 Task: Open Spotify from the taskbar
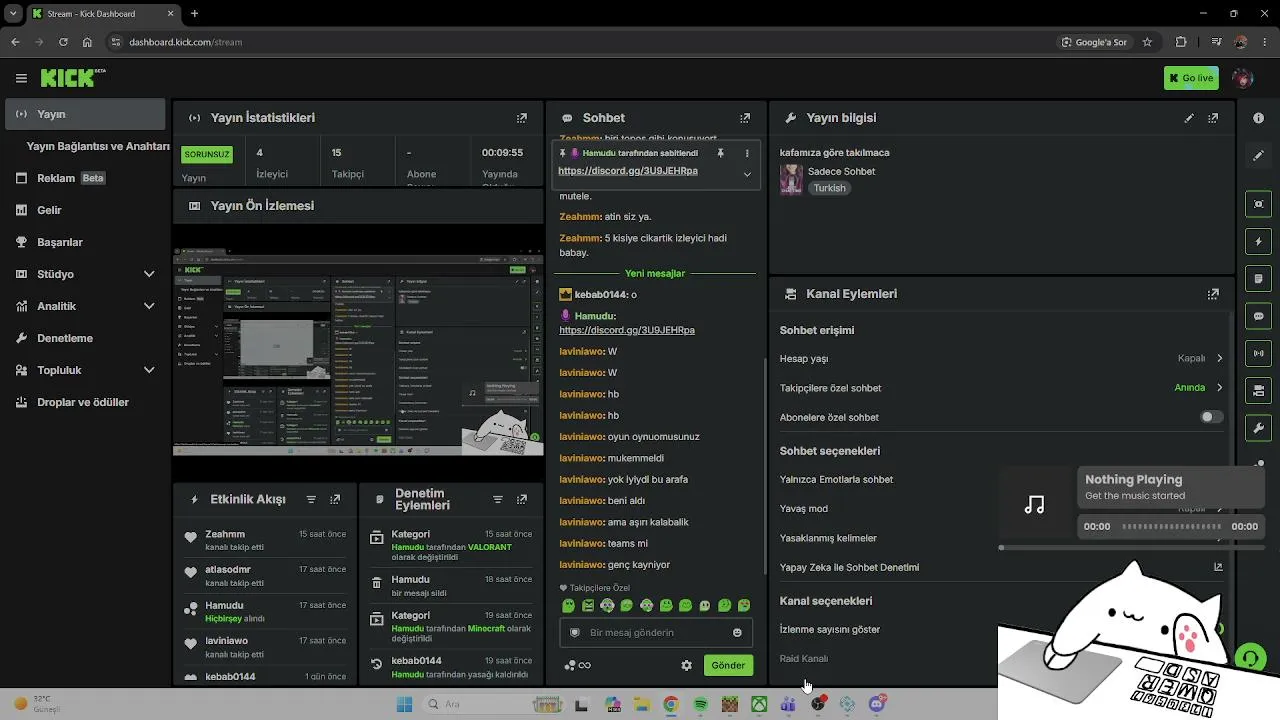pyautogui.click(x=700, y=704)
